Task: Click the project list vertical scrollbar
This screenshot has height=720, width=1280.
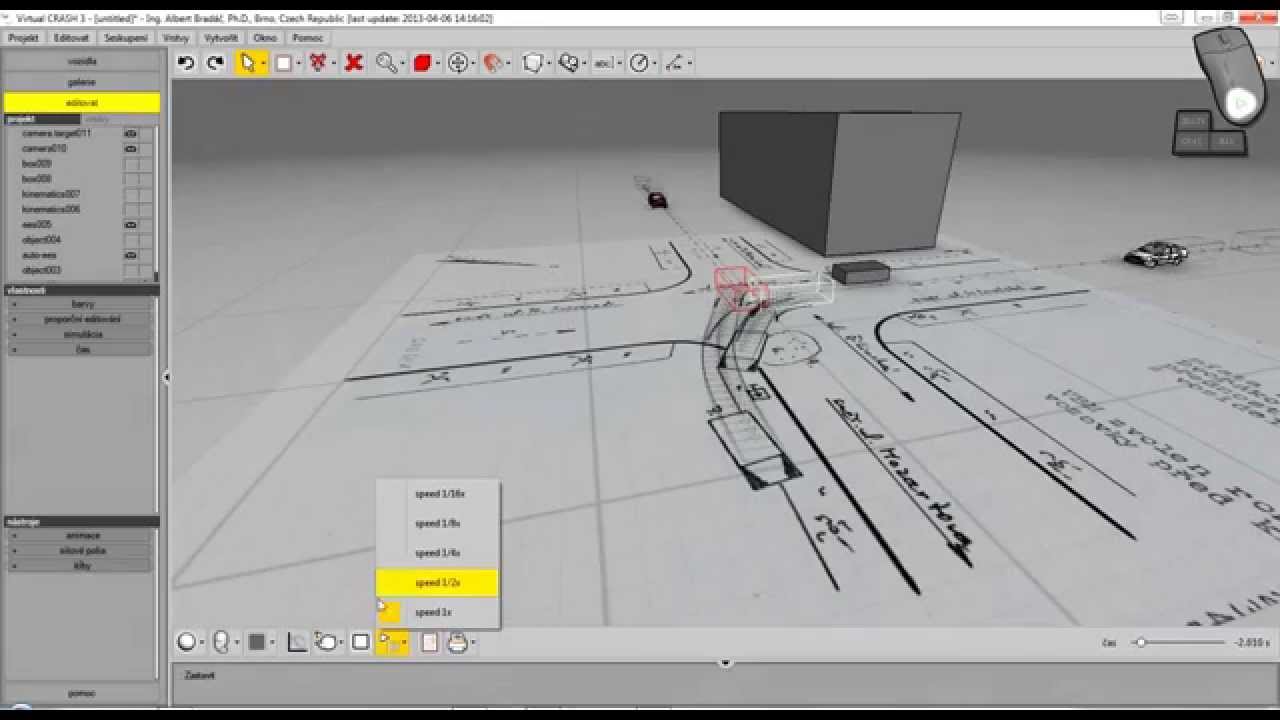Action: 156,203
